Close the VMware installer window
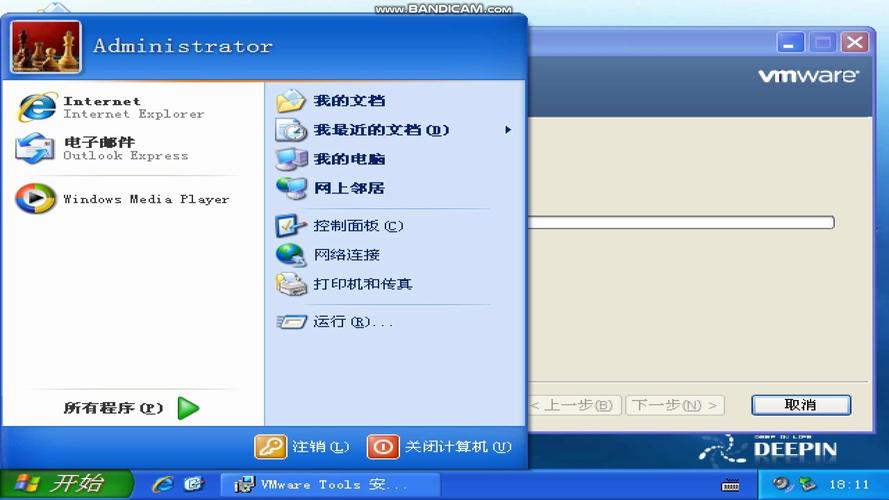Image resolution: width=889 pixels, height=500 pixels. (x=855, y=43)
